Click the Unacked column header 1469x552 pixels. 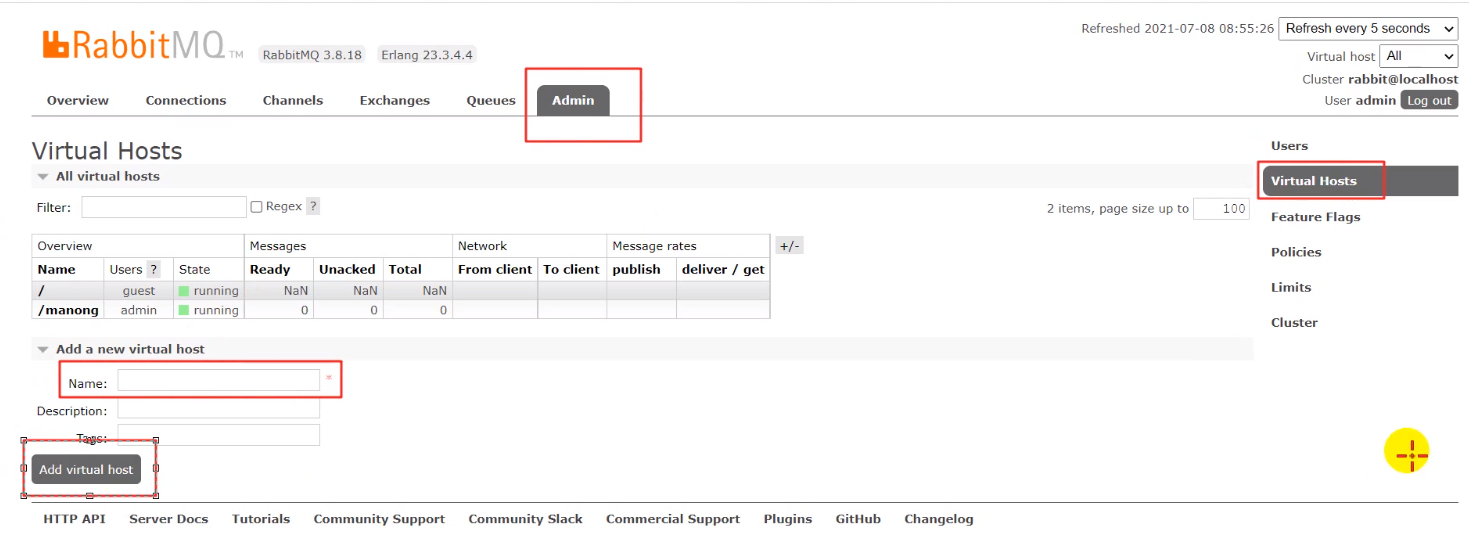coord(347,269)
